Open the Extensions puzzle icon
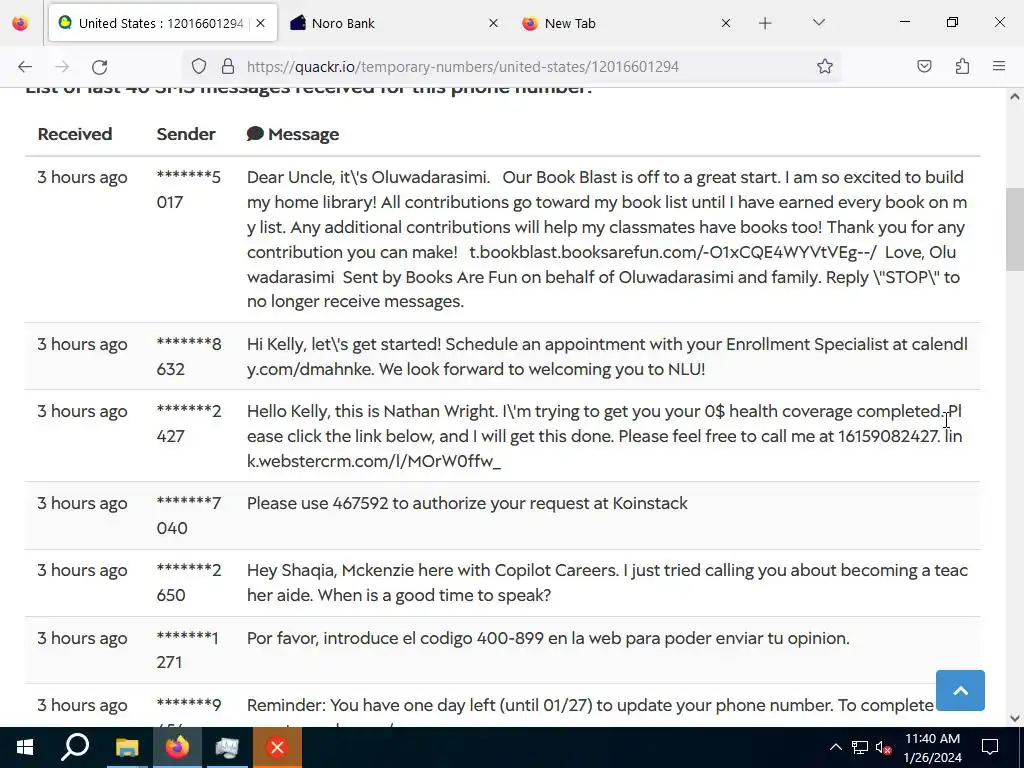 click(962, 66)
